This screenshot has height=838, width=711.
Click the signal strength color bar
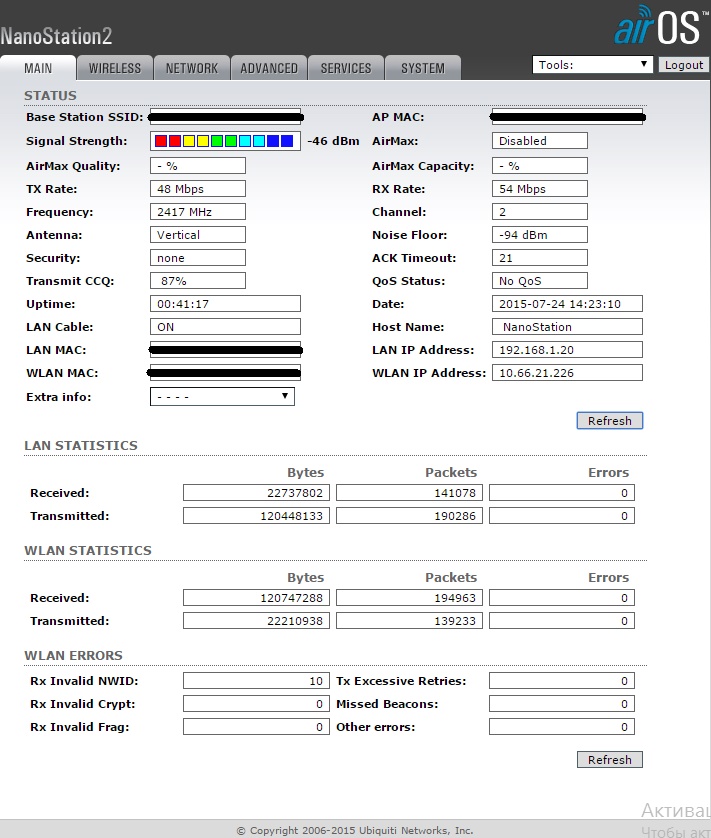coord(225,141)
